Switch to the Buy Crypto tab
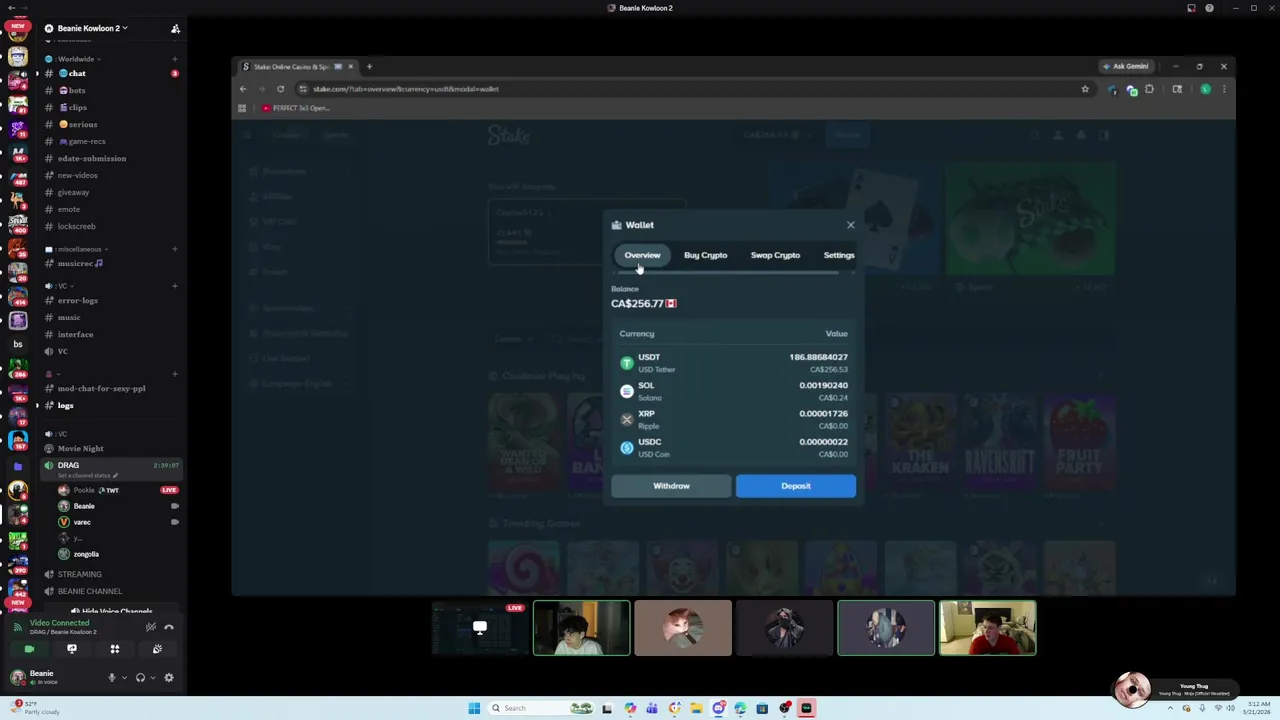The width and height of the screenshot is (1280, 720). click(x=705, y=255)
